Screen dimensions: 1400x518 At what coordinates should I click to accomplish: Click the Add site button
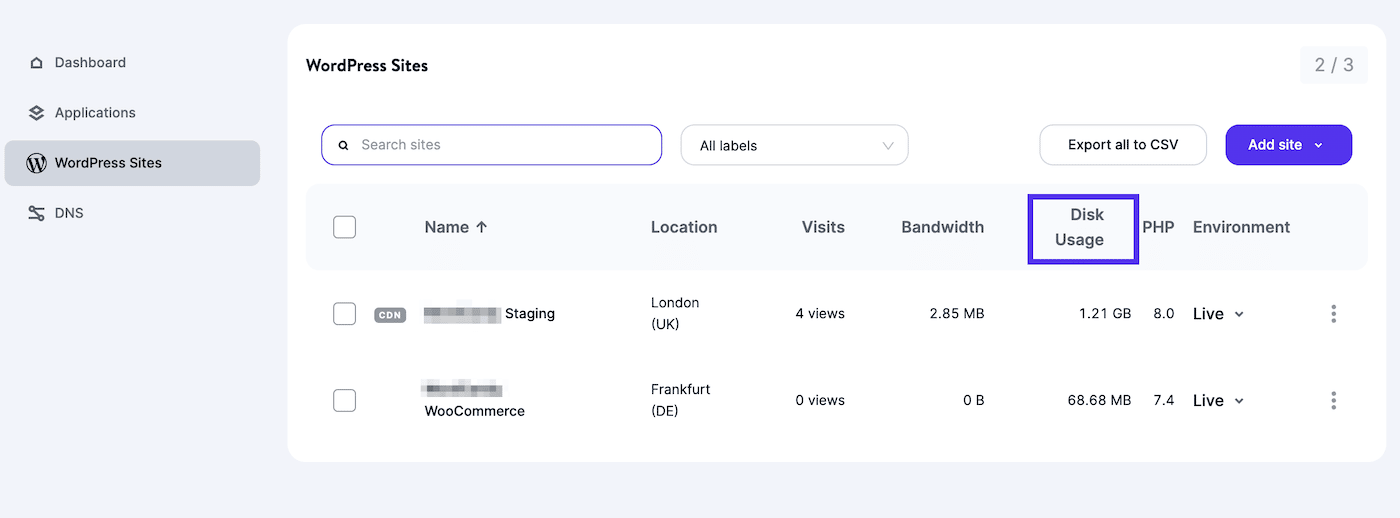coord(1288,145)
